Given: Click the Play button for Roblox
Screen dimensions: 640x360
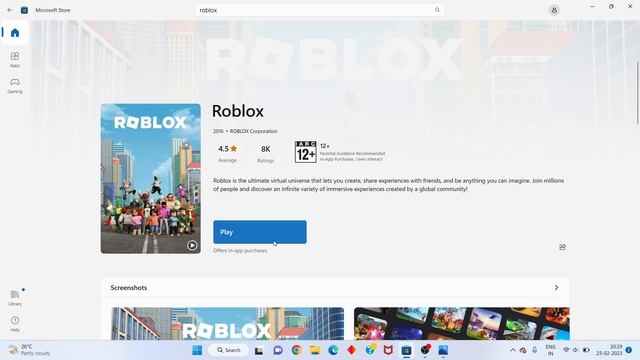Looking at the screenshot, I should (x=260, y=232).
